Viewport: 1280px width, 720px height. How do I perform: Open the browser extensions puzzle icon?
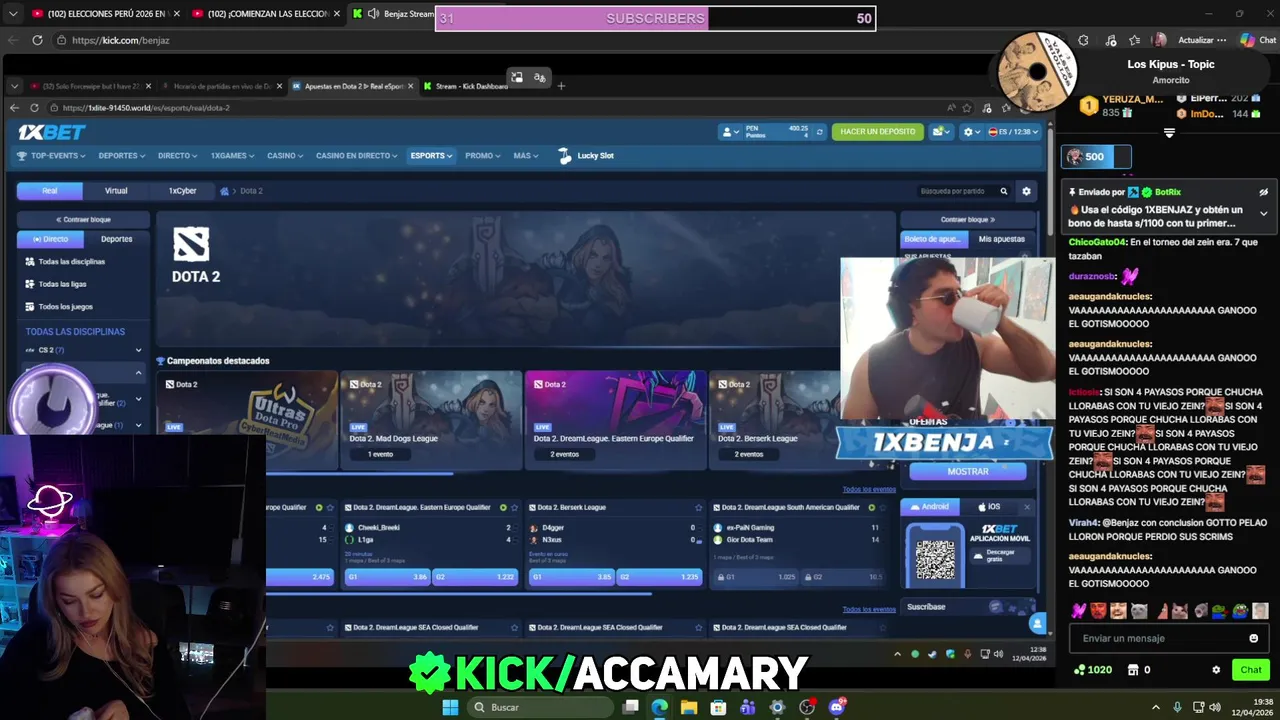tap(1084, 40)
